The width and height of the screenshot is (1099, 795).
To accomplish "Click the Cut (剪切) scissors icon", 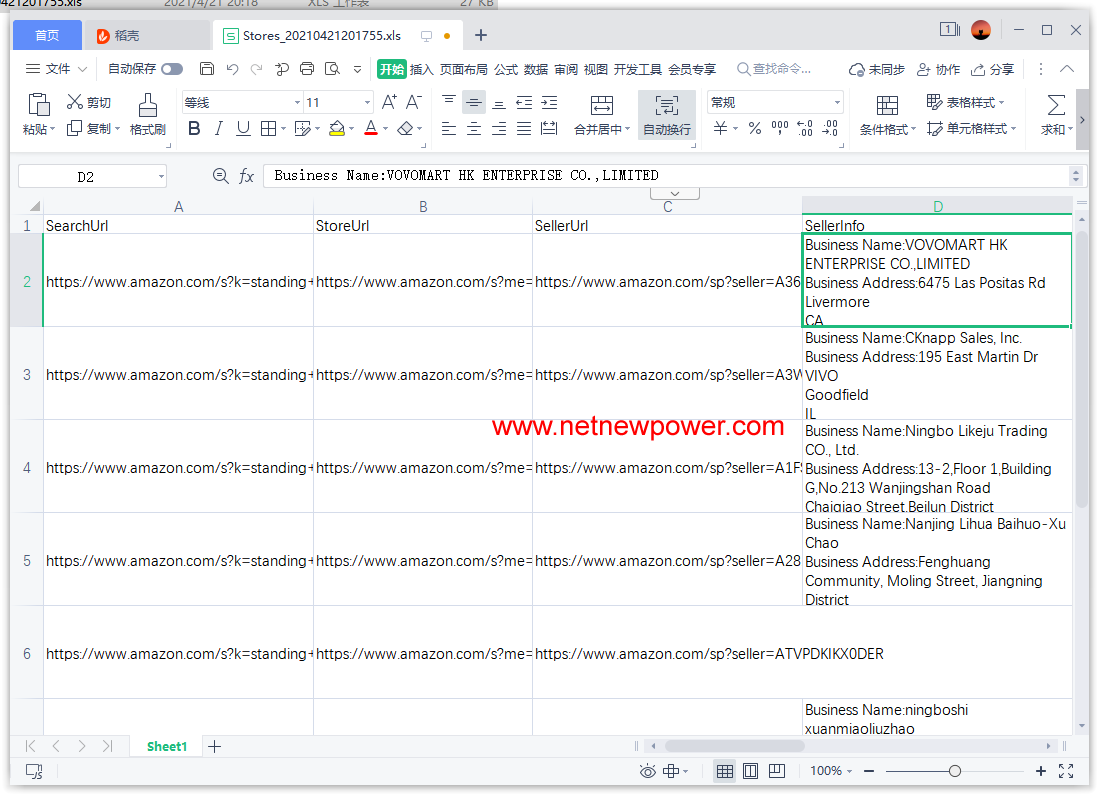I will coord(75,102).
